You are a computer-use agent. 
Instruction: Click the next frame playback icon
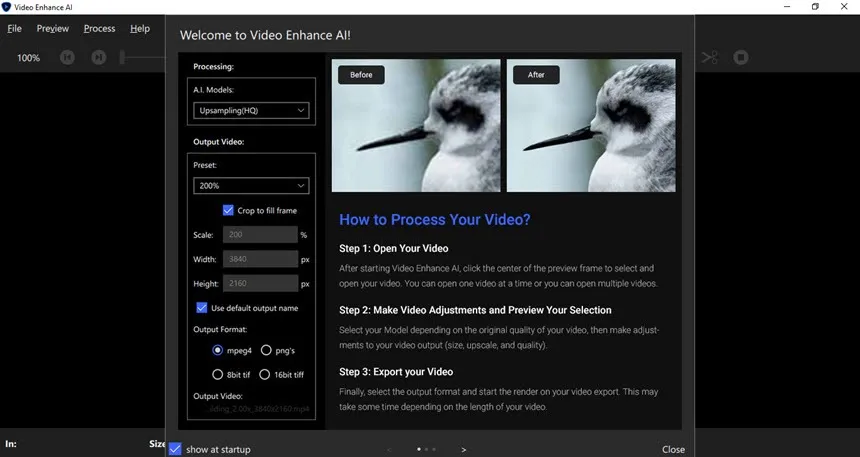pyautogui.click(x=99, y=57)
